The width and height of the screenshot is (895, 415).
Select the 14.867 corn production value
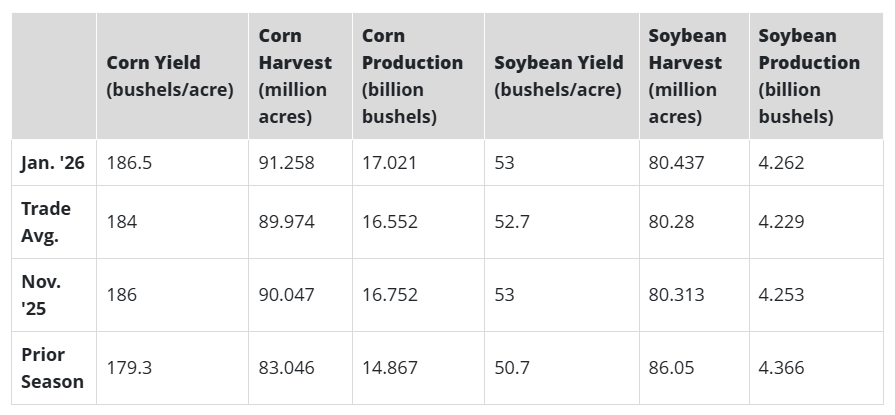[x=389, y=368]
